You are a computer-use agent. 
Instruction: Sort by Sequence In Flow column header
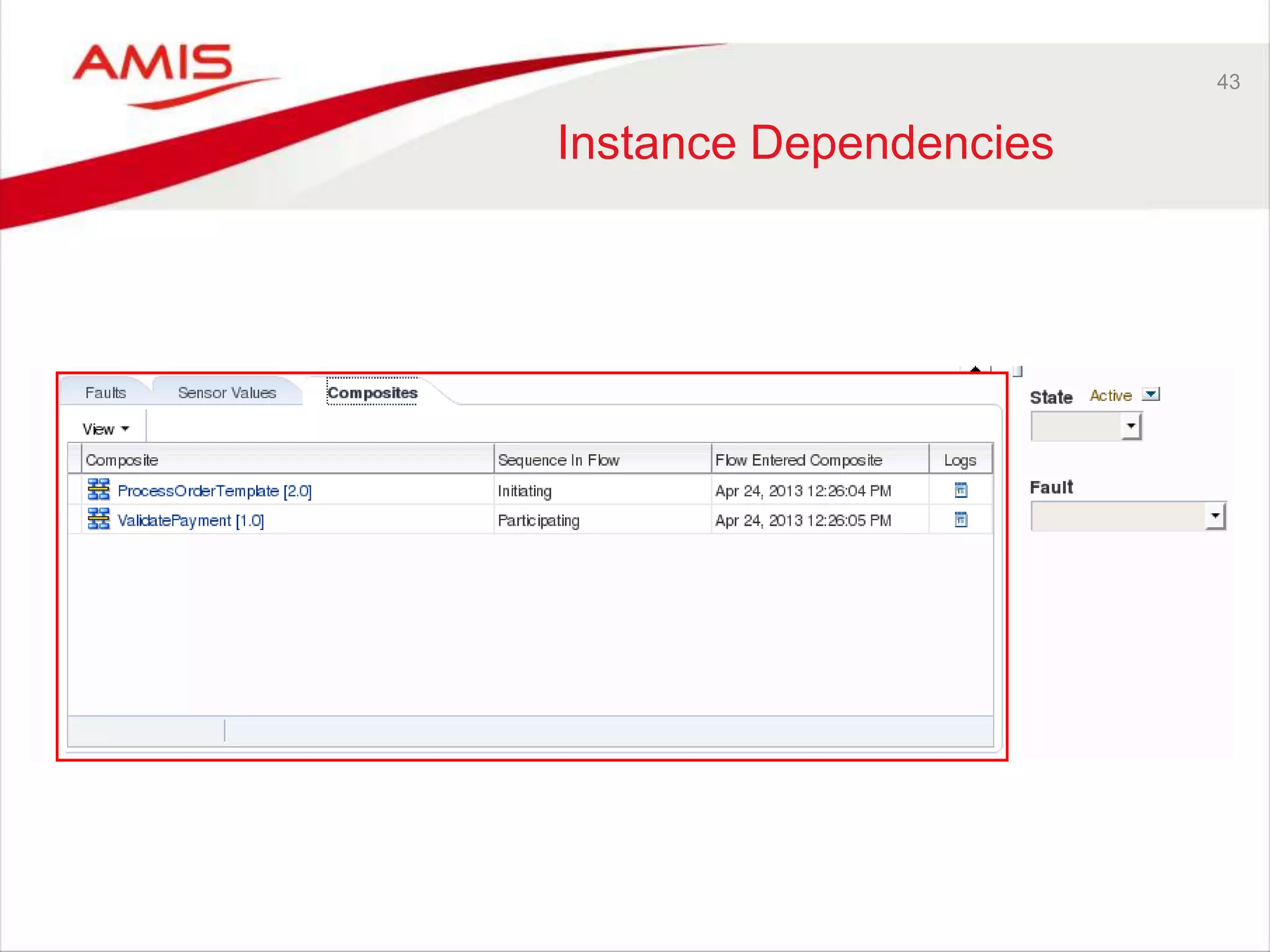point(603,460)
